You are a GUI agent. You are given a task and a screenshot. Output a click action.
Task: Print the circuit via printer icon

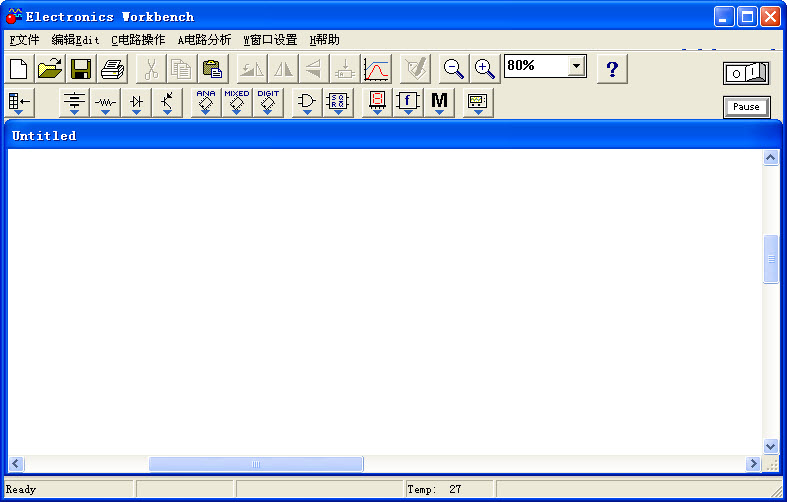click(112, 69)
